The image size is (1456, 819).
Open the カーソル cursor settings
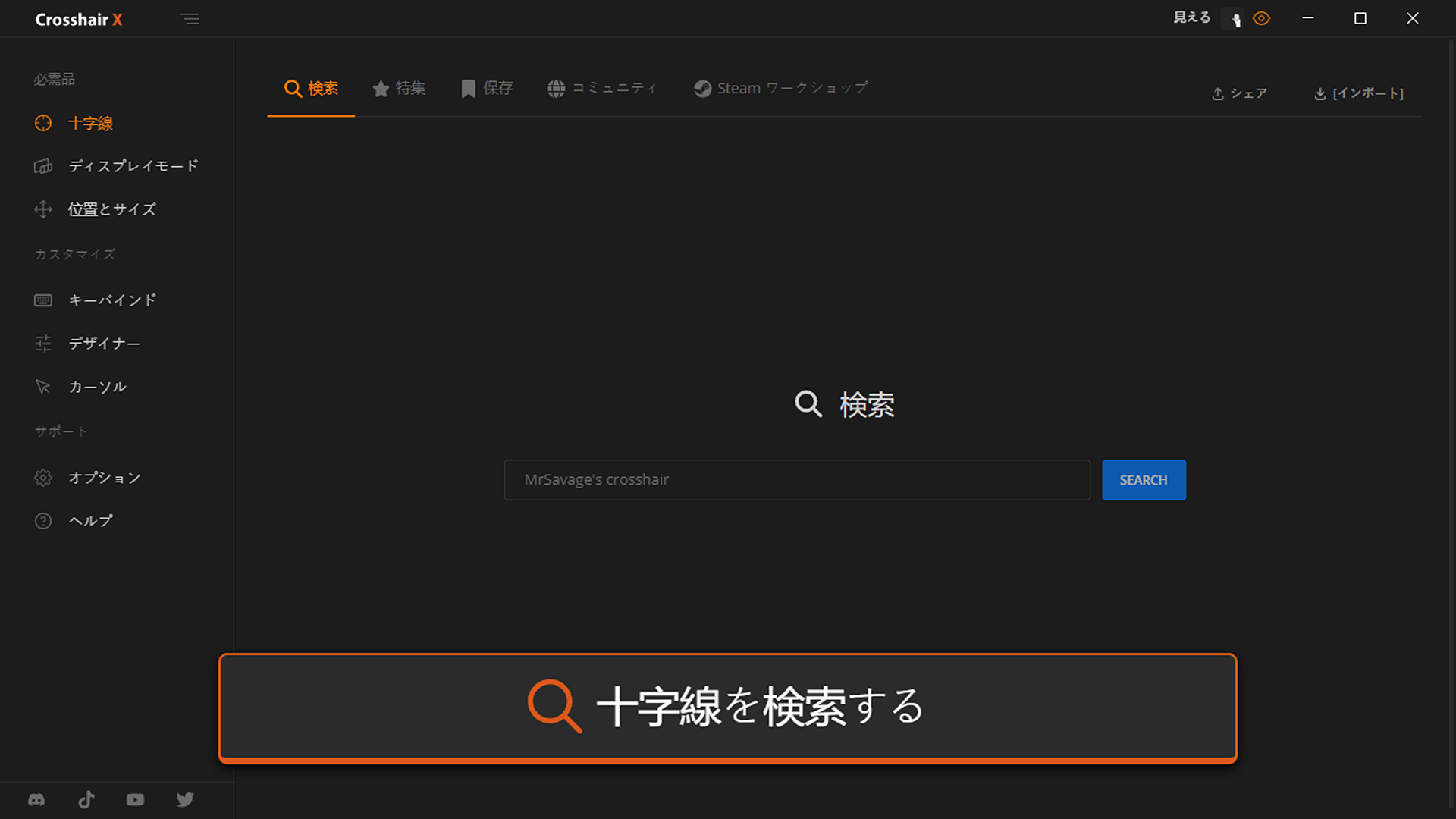pyautogui.click(x=80, y=387)
